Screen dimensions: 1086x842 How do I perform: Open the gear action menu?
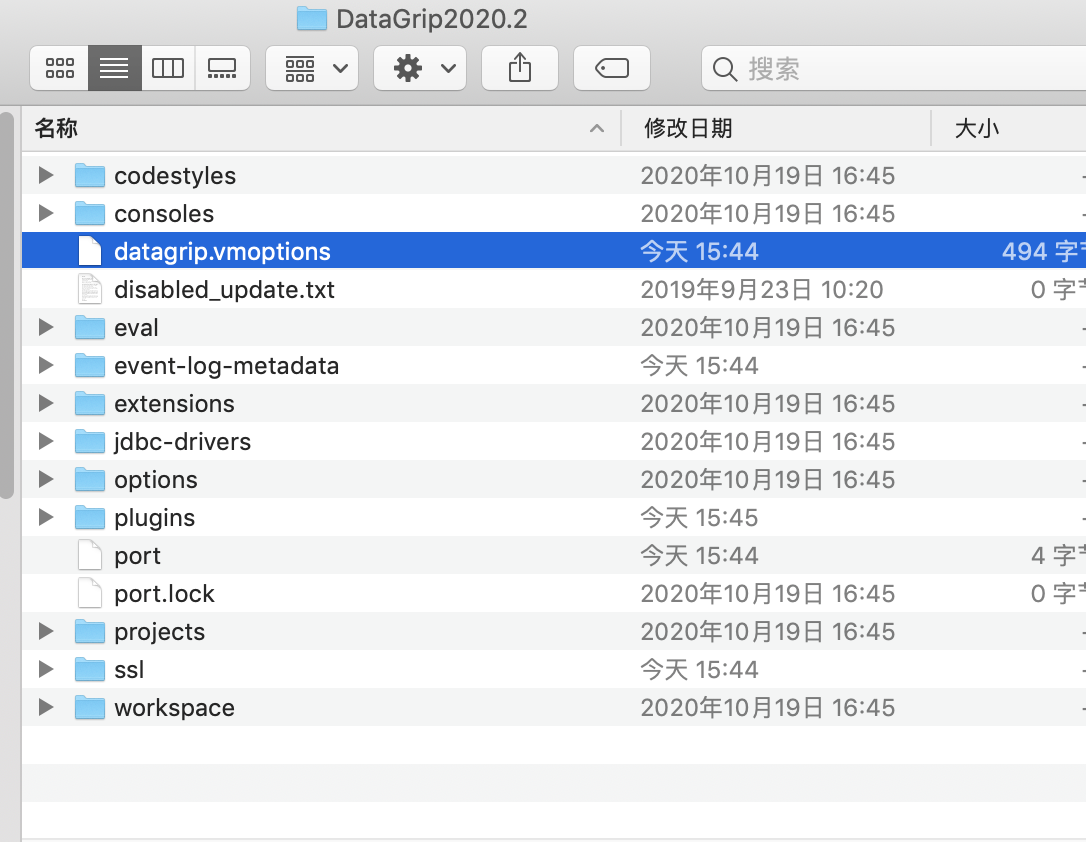(x=419, y=68)
